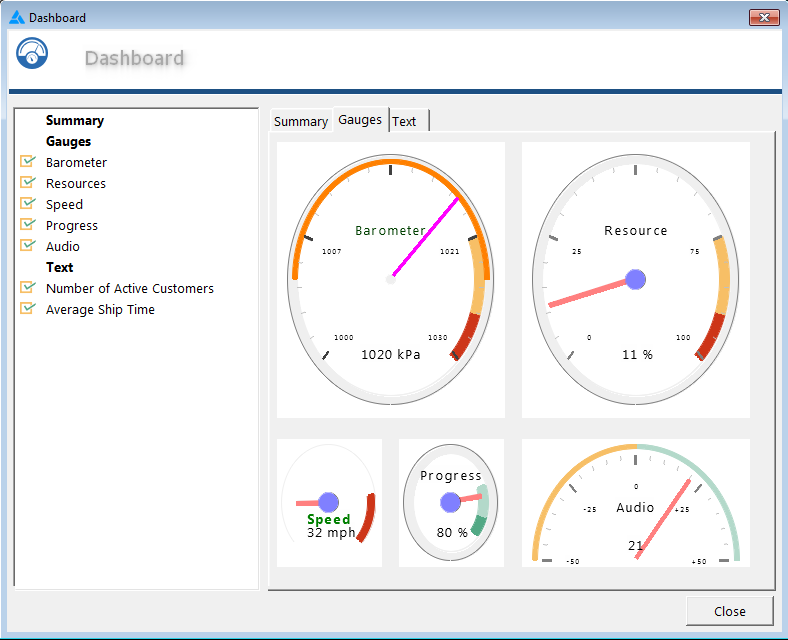Uncheck the Resources checkbox
Viewport: 788px width, 640px height.
point(28,183)
